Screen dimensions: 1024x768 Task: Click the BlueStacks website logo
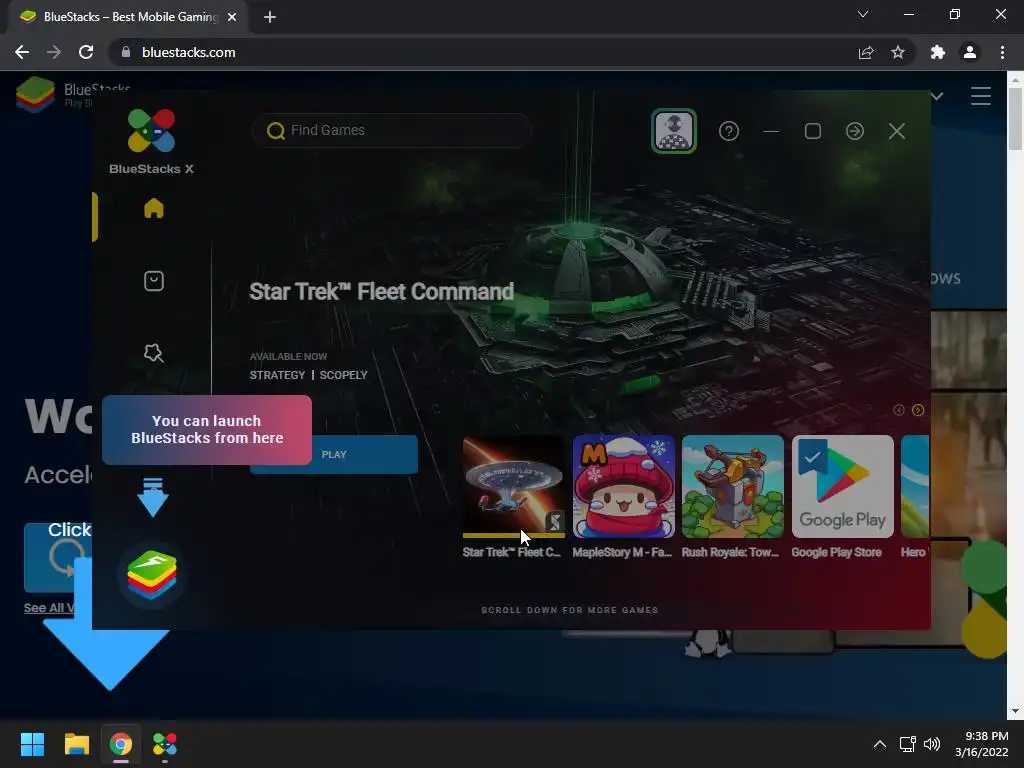pyautogui.click(x=35, y=95)
